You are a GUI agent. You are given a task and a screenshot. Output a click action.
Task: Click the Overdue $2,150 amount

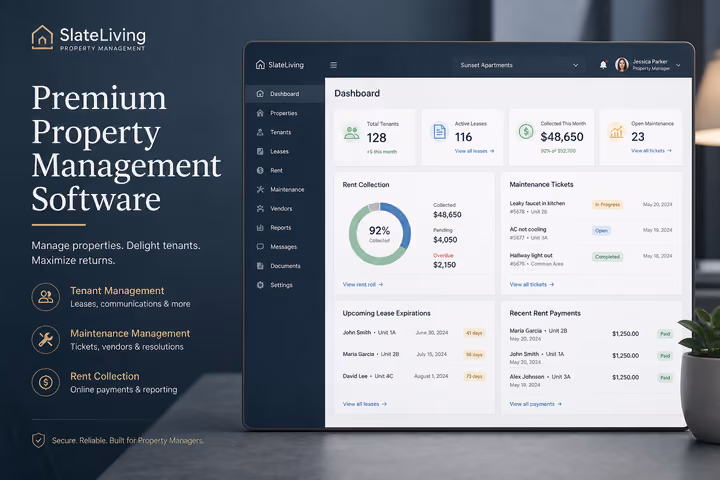pos(444,265)
